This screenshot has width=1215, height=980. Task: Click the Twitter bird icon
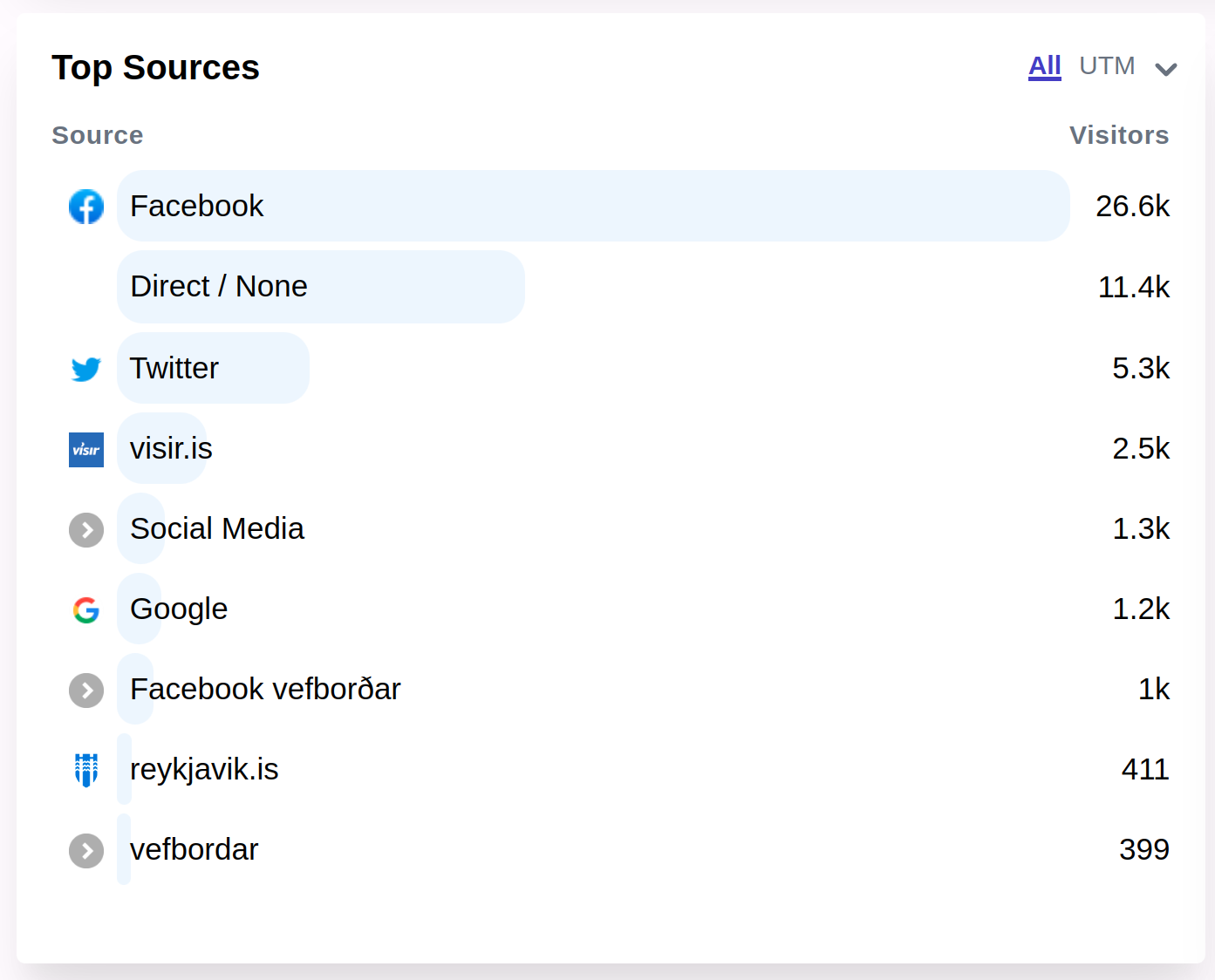click(x=86, y=369)
